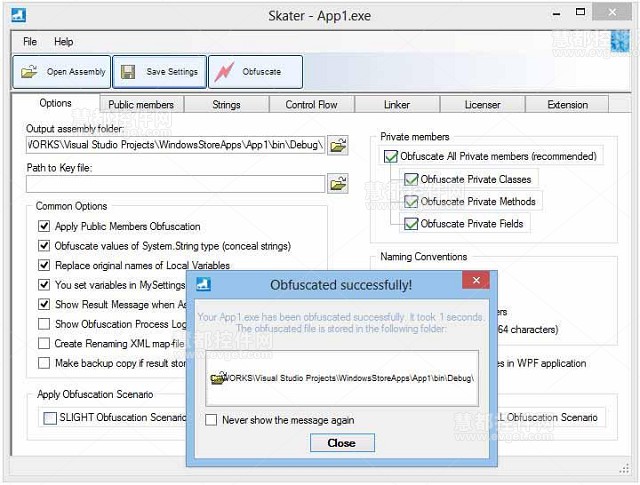Switch to the Strings tab
Screen dimensions: 640x485
(x=227, y=105)
